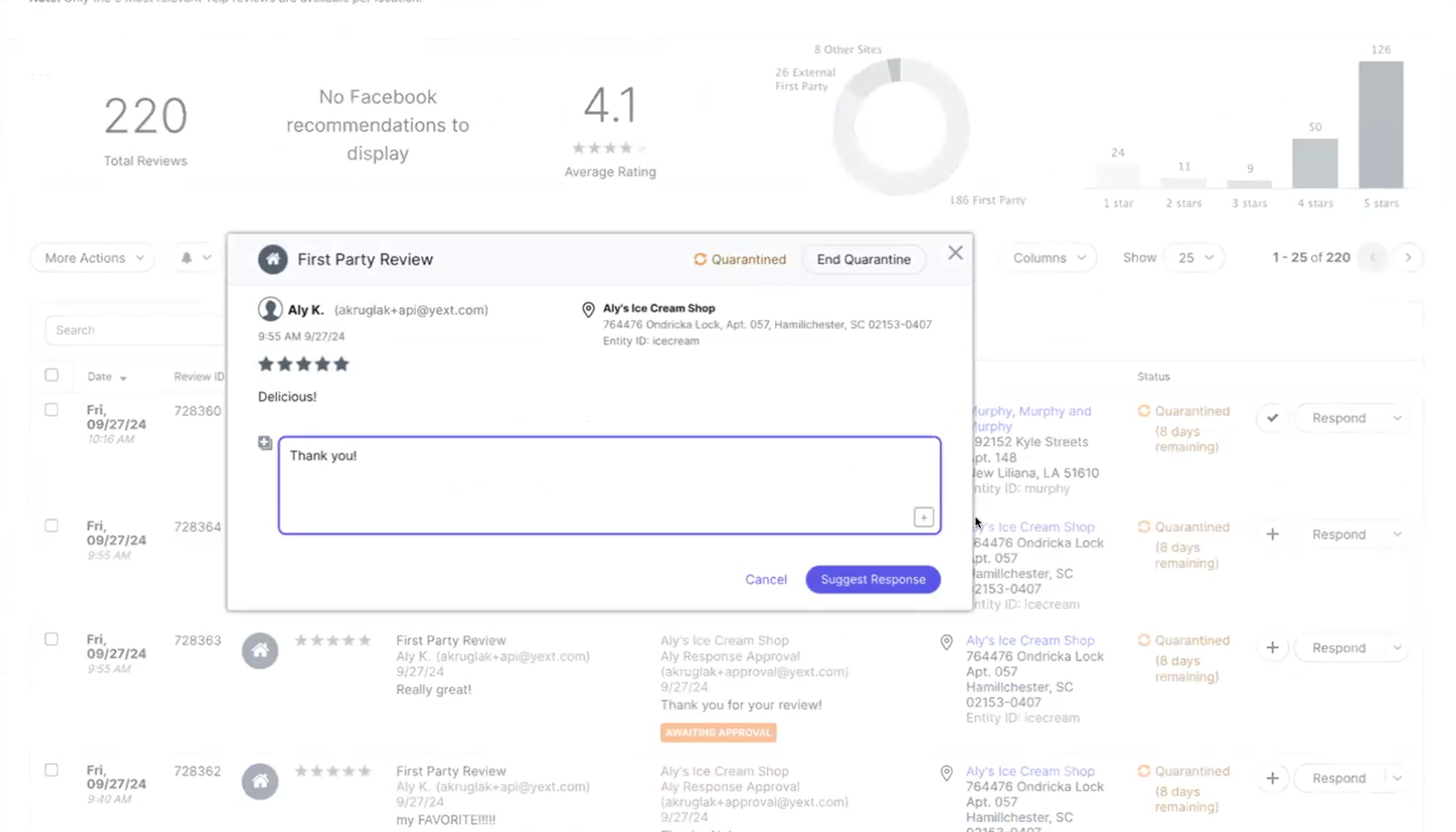Toggle the select-all checkbox in the table header
Viewport: 1456px width, 832px height.
pyautogui.click(x=52, y=374)
